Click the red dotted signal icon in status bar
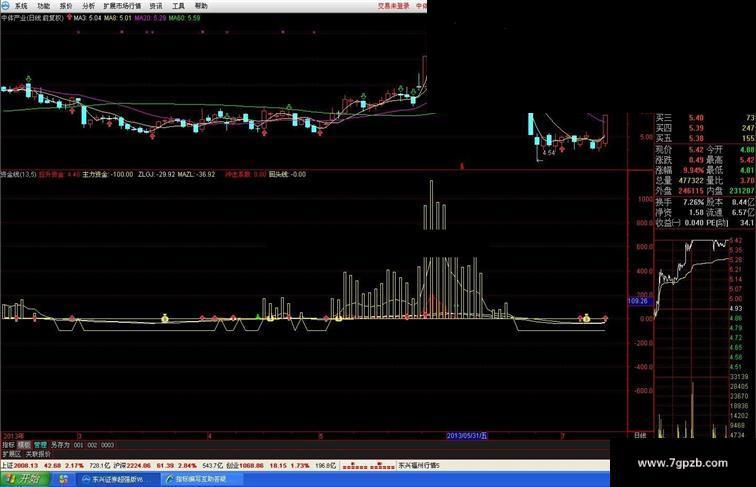The width and height of the screenshot is (756, 487). point(369,466)
